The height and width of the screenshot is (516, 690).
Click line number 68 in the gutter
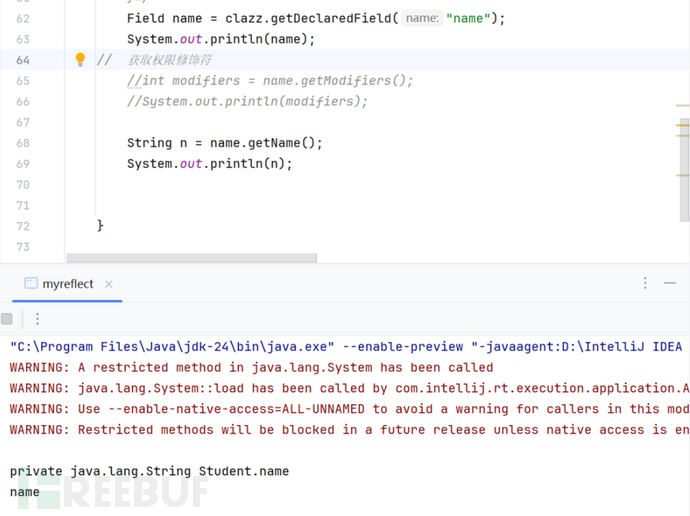[x=23, y=143]
